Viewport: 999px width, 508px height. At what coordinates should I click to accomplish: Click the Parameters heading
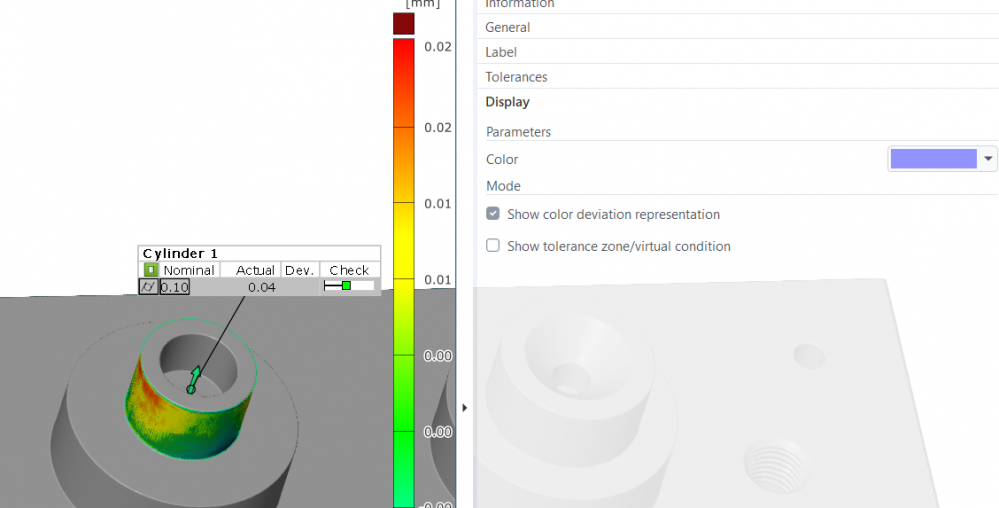pyautogui.click(x=518, y=132)
